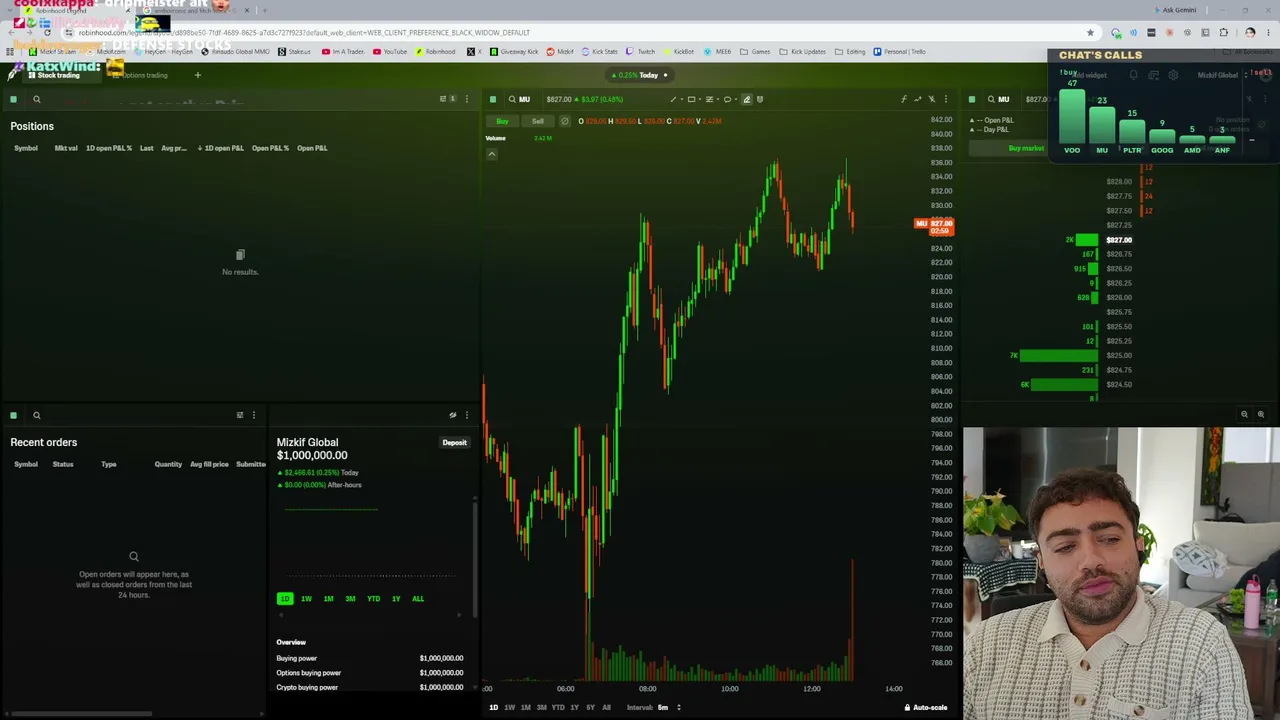1280x720 pixels.
Task: Add a new layout tab with plus
Action: point(197,75)
